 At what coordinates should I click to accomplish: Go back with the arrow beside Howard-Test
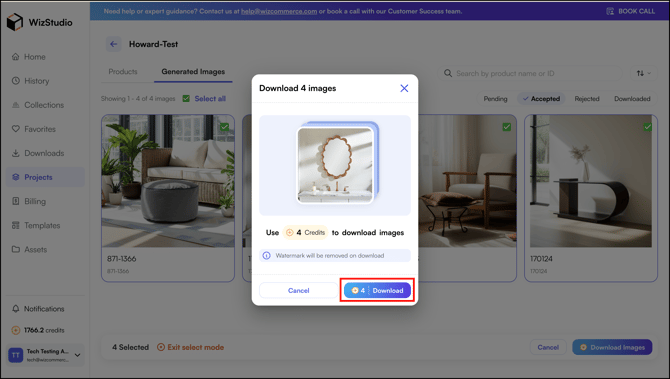(x=114, y=44)
